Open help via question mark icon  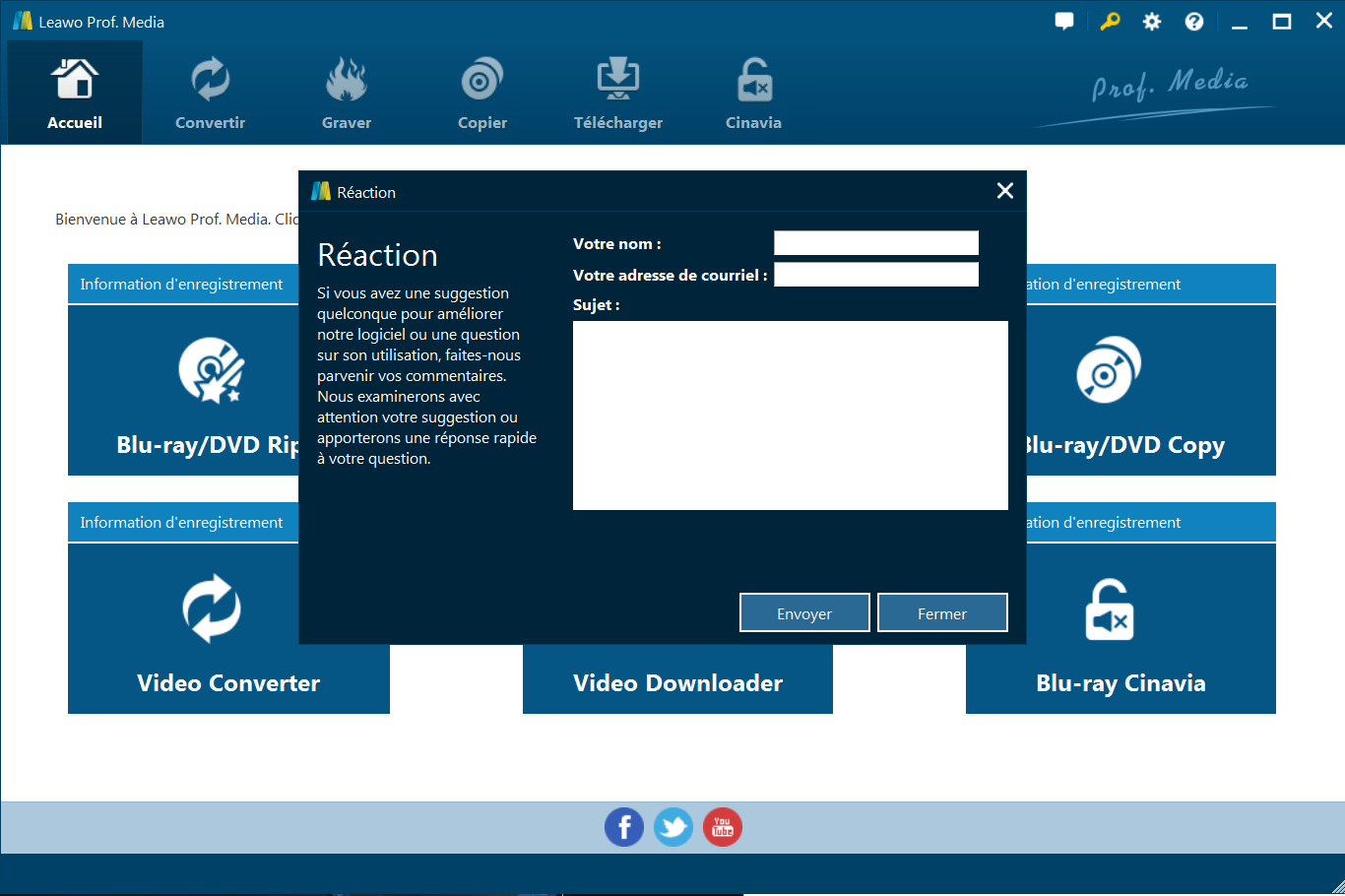click(1193, 22)
